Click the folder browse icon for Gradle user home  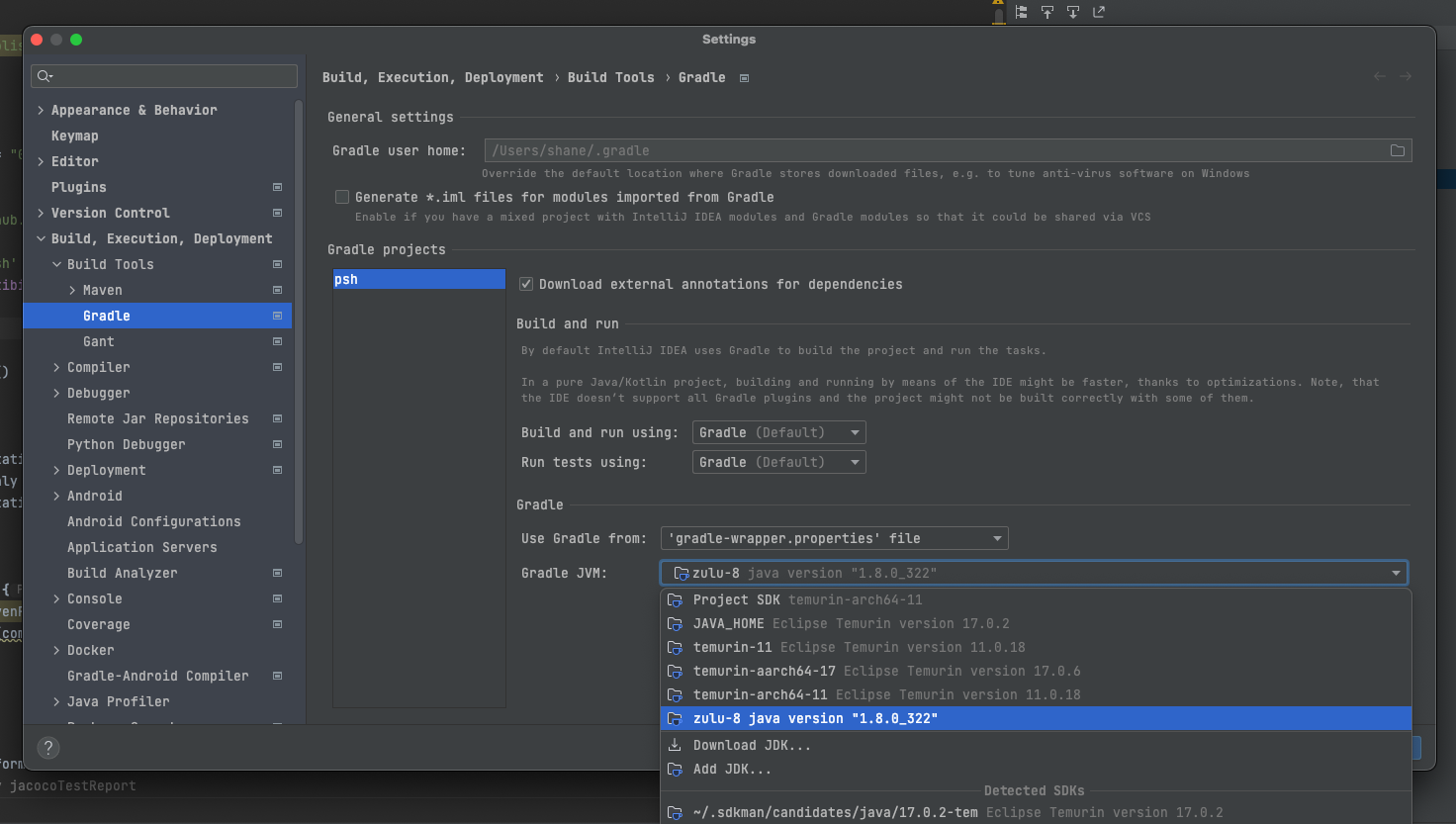[x=1398, y=150]
